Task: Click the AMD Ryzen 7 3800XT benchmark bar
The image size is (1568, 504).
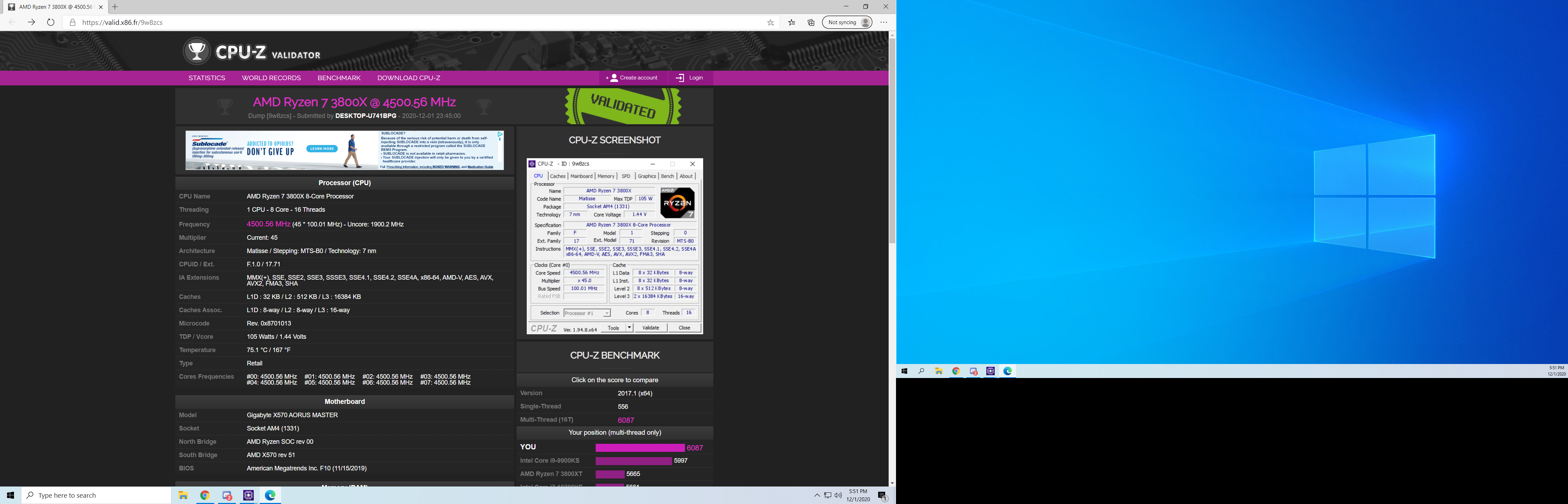Action: click(x=610, y=474)
